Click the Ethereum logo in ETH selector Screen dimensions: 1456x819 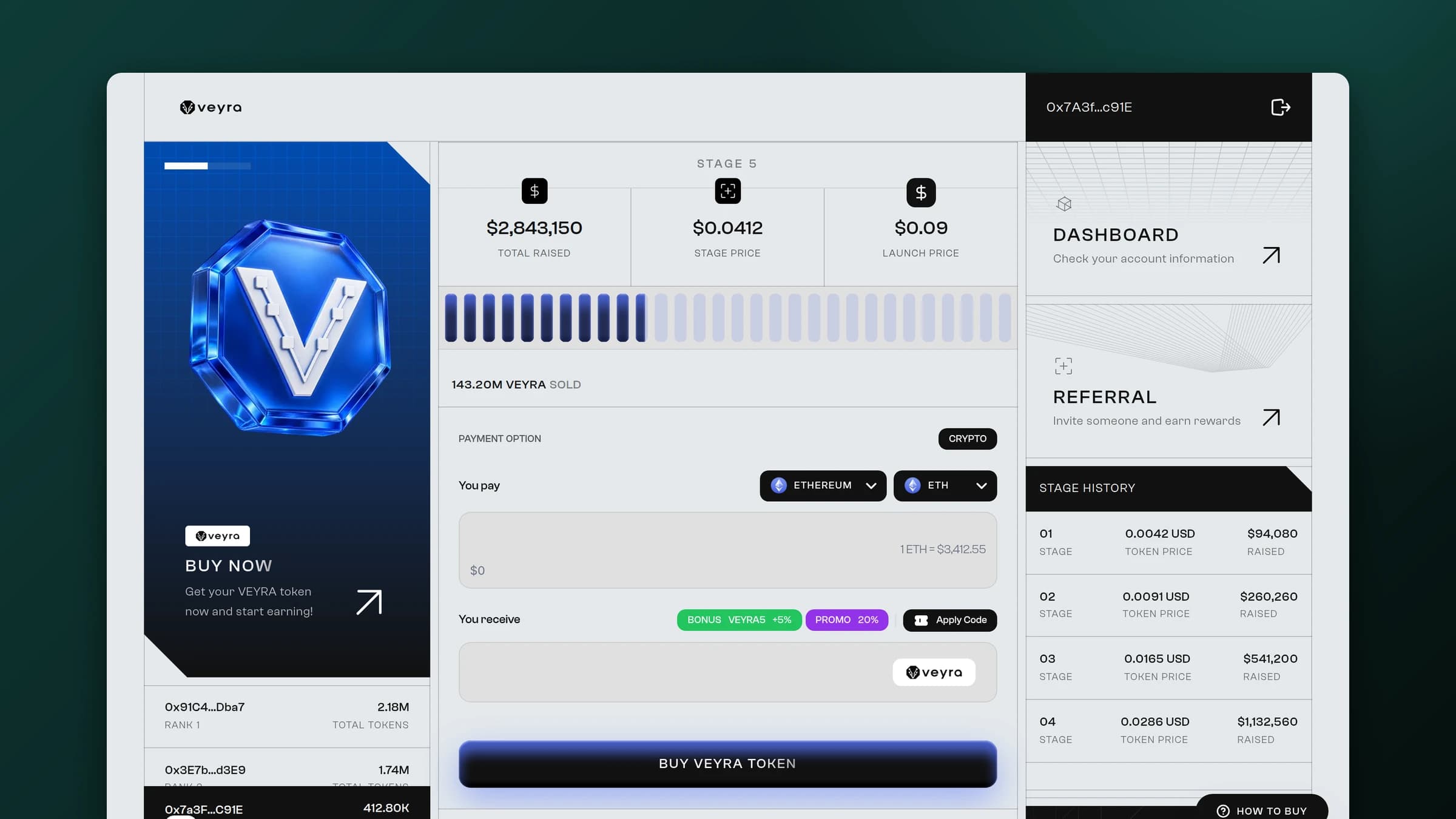pyautogui.click(x=912, y=485)
